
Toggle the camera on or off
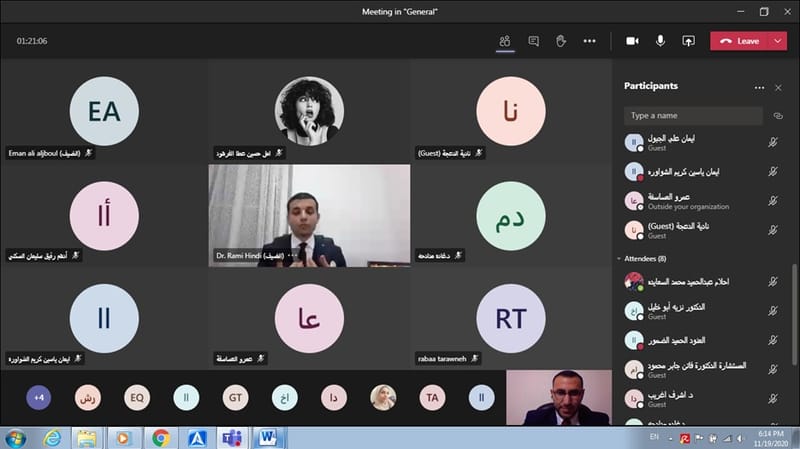632,41
